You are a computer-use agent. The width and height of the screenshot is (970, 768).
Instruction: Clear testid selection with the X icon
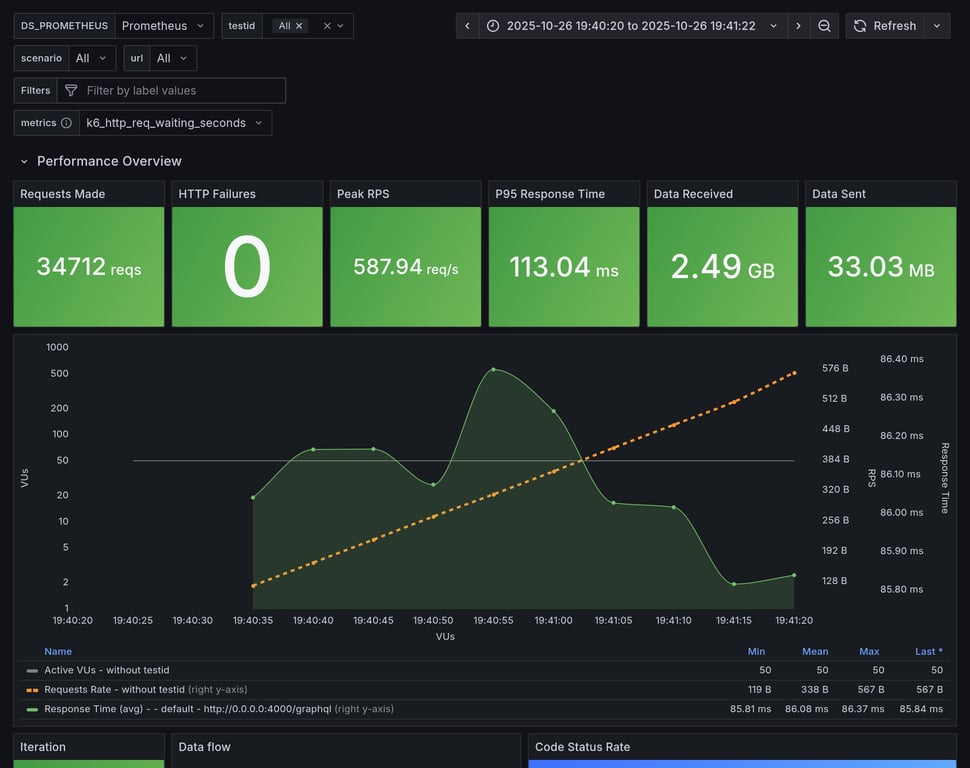(327, 26)
